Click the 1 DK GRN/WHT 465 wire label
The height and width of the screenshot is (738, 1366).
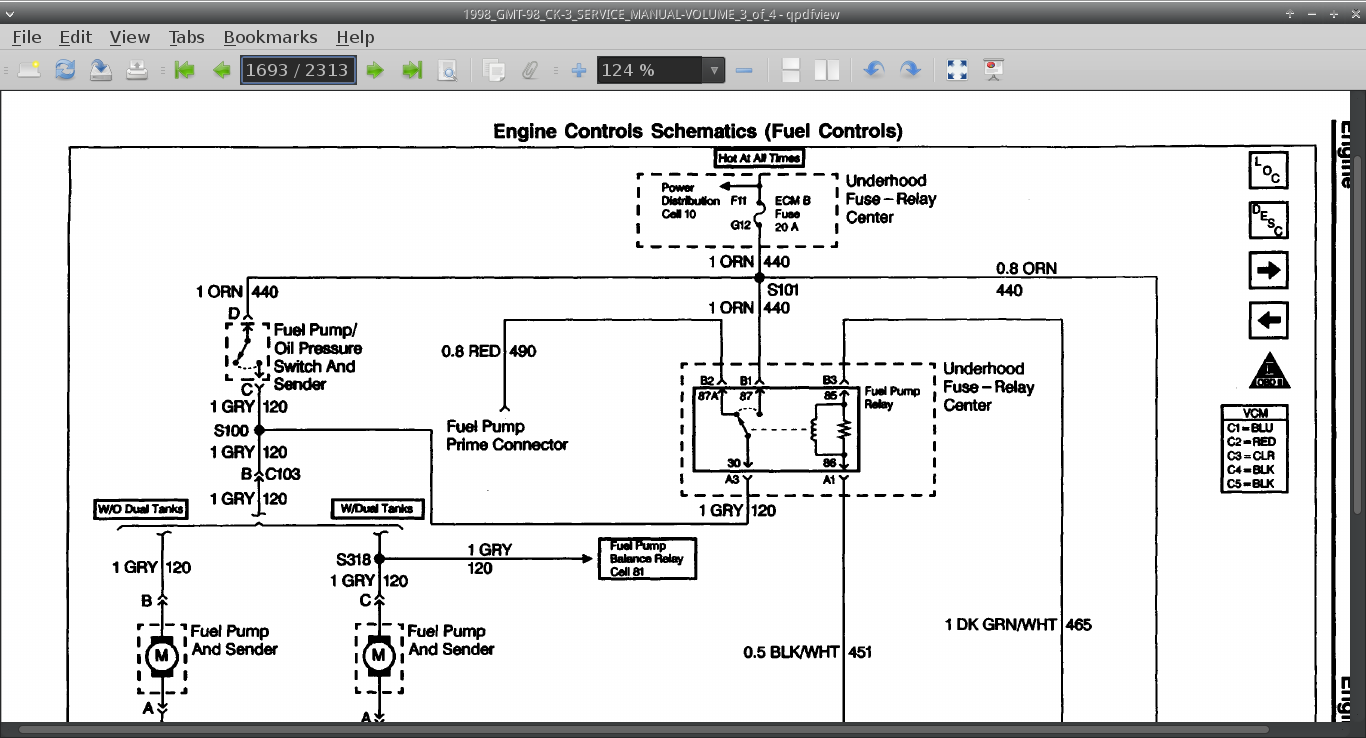click(1018, 625)
